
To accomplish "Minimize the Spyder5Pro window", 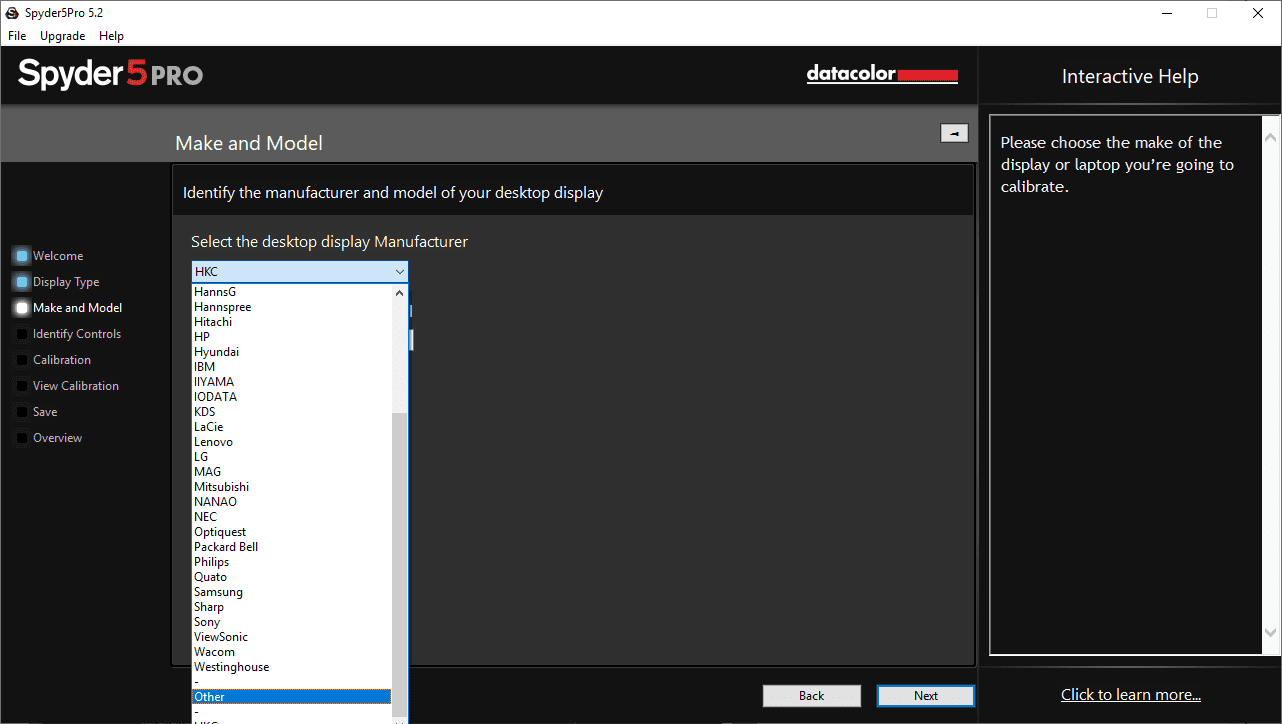I will point(1166,13).
